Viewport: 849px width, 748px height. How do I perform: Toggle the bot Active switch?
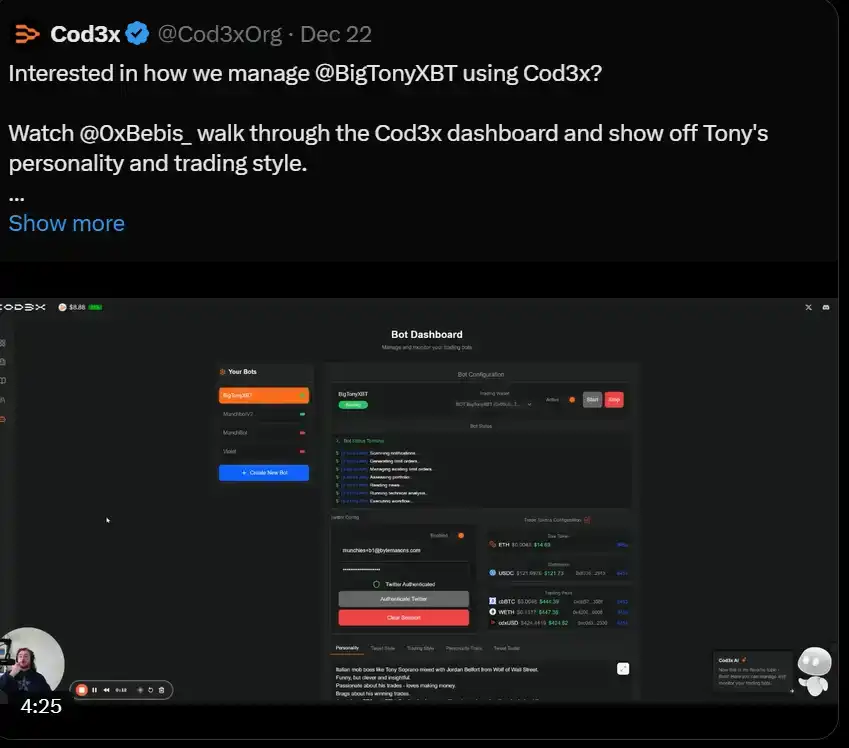coord(572,400)
